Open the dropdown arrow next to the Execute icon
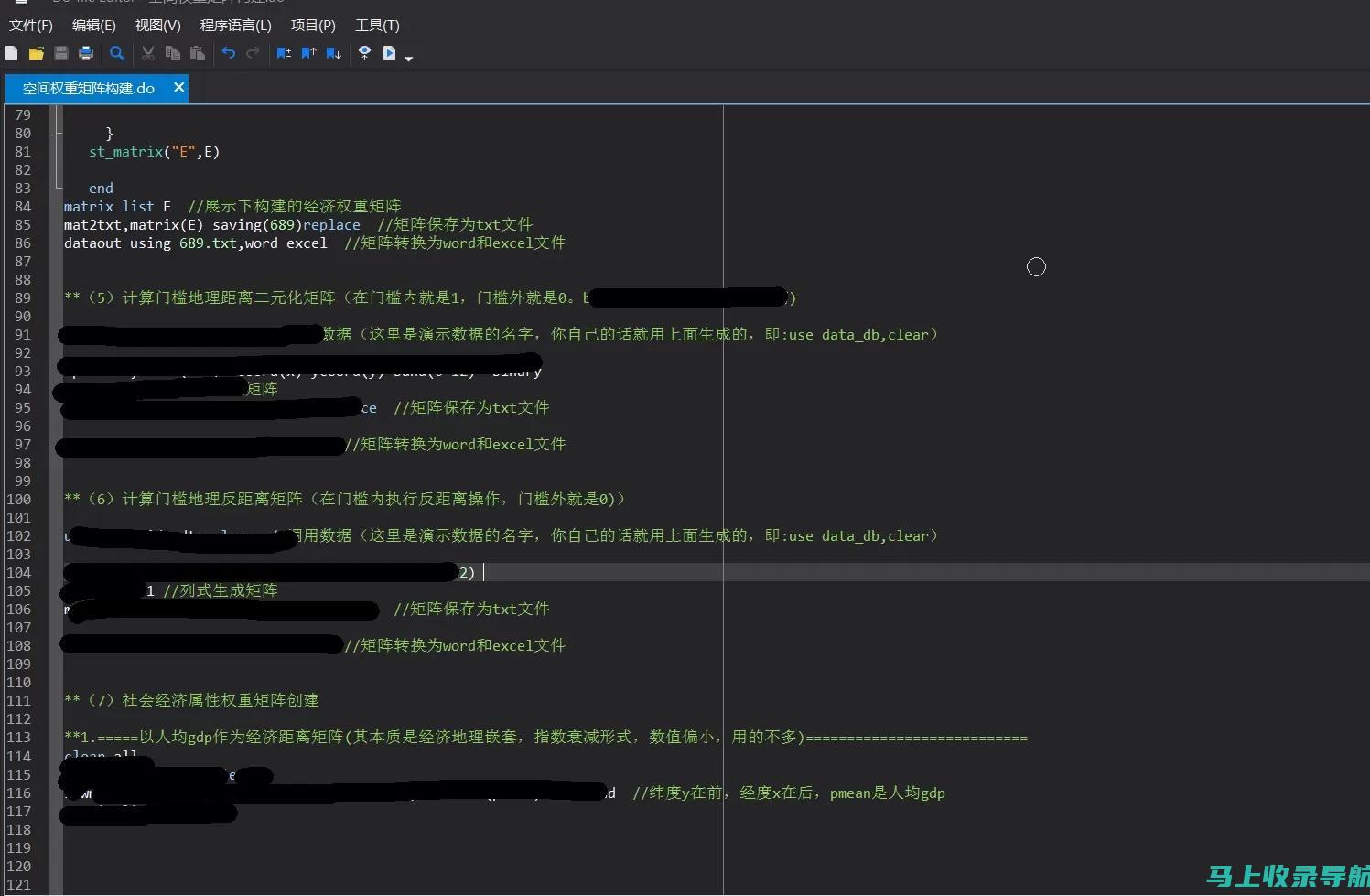The height and width of the screenshot is (896, 1370). pos(408,58)
